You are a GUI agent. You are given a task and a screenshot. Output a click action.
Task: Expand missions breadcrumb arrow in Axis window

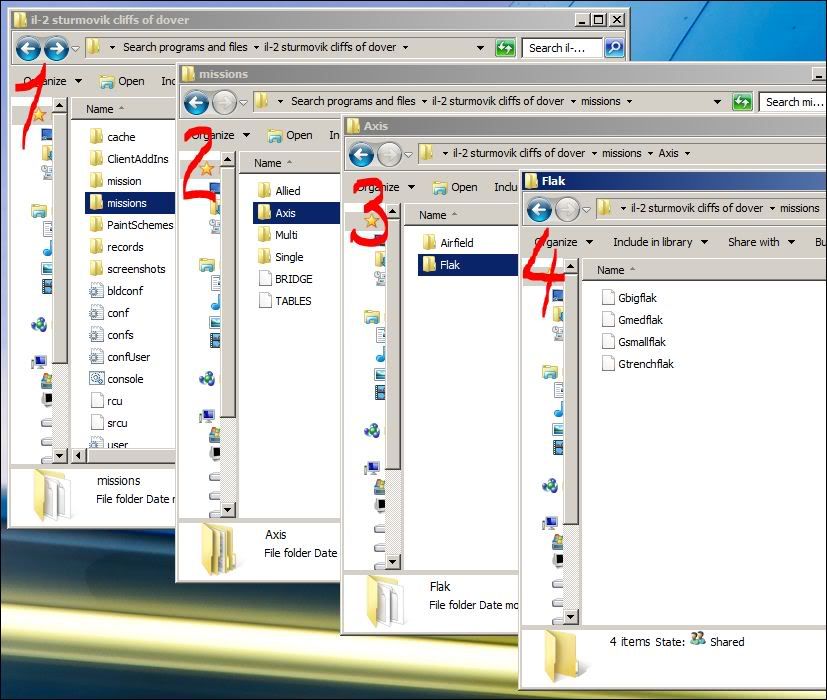pos(650,154)
